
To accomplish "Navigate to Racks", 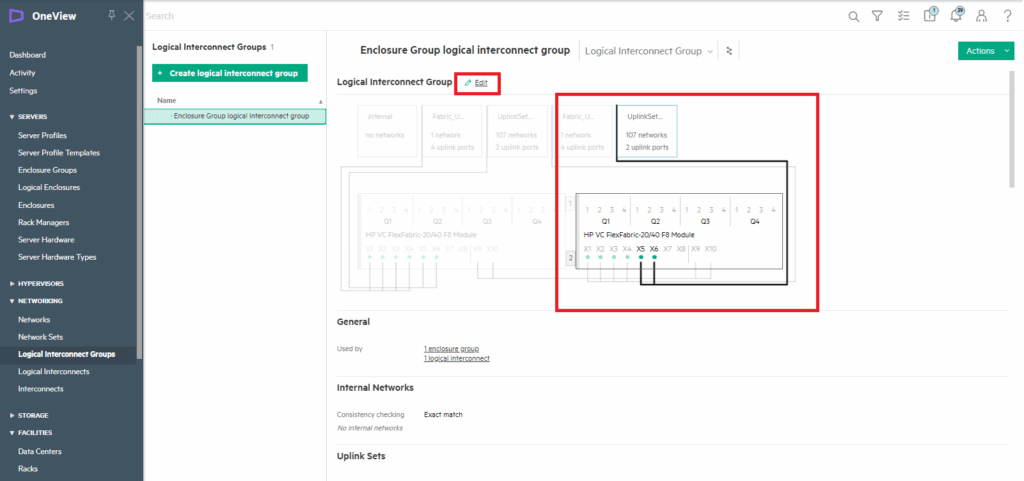I will tap(28, 469).
